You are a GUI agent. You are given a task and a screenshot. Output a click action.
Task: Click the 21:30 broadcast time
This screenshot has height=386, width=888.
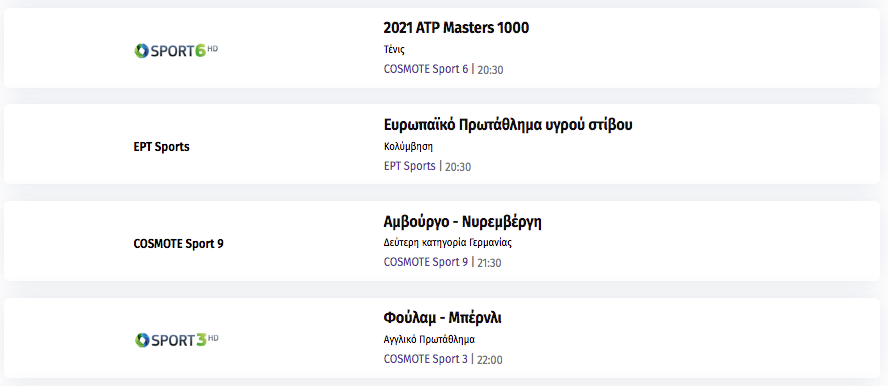(489, 263)
